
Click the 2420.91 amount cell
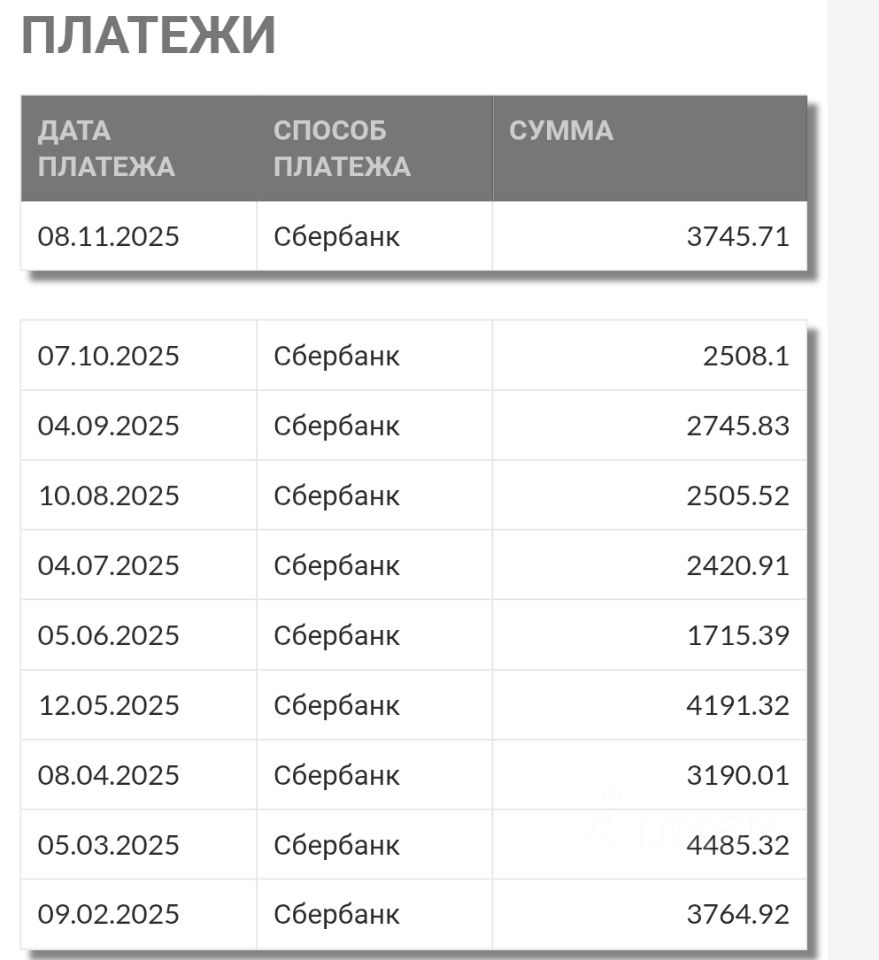(737, 566)
